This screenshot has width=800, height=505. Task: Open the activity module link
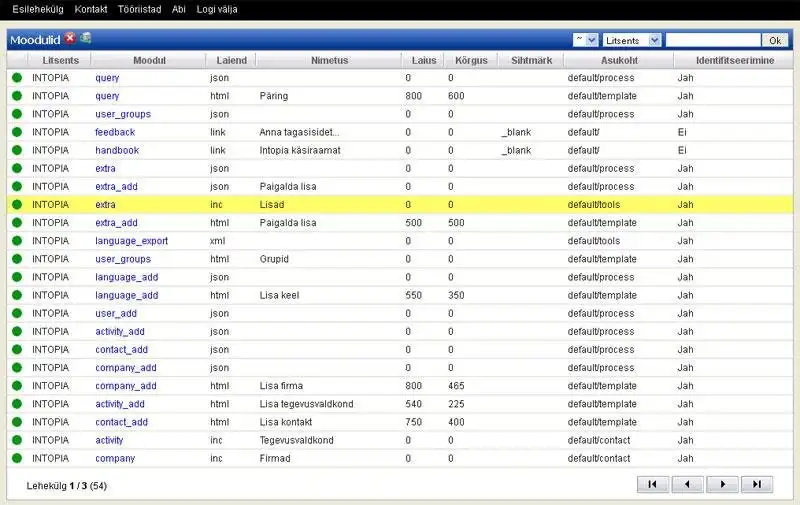point(109,440)
